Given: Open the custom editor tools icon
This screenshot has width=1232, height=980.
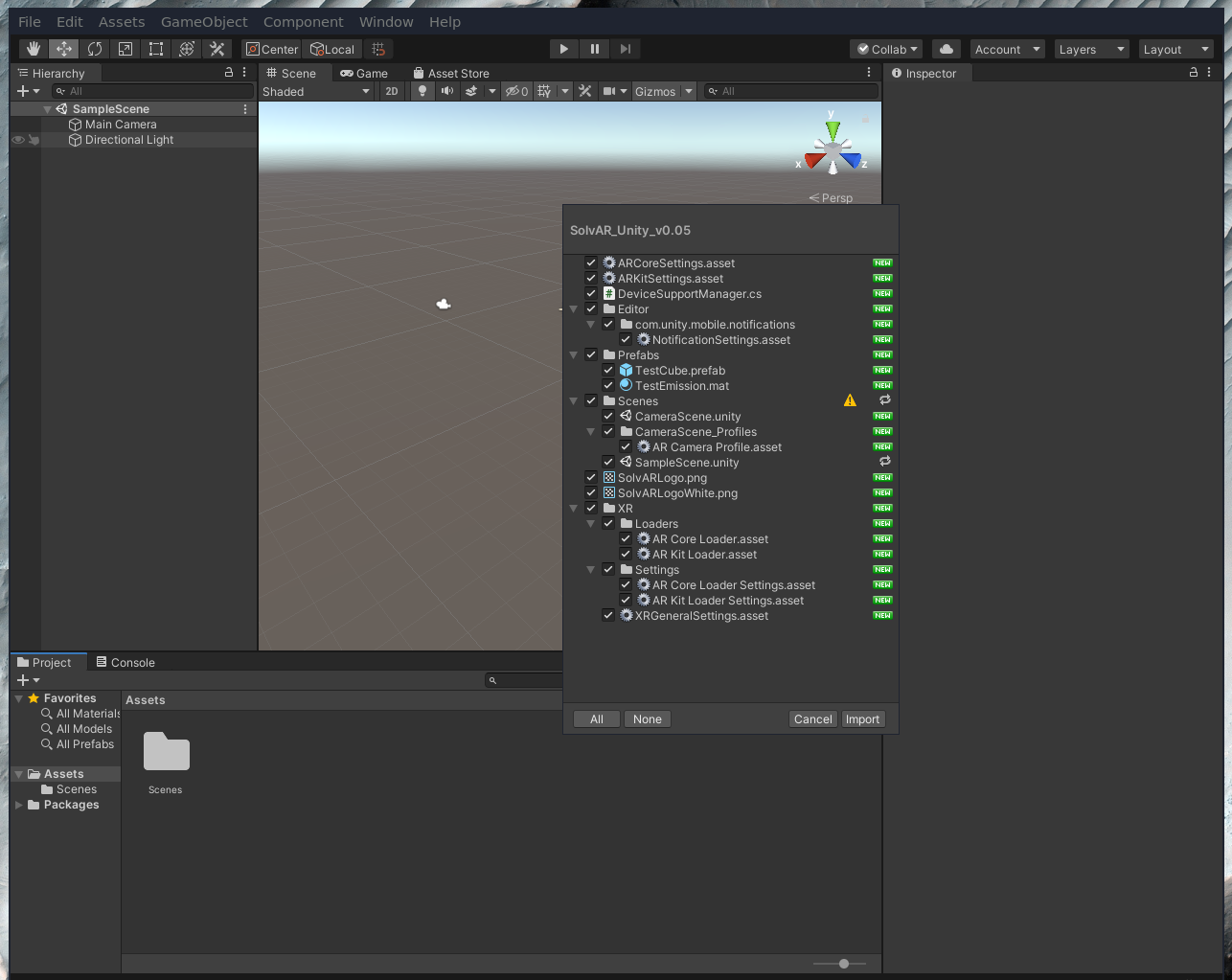Looking at the screenshot, I should coord(217,49).
